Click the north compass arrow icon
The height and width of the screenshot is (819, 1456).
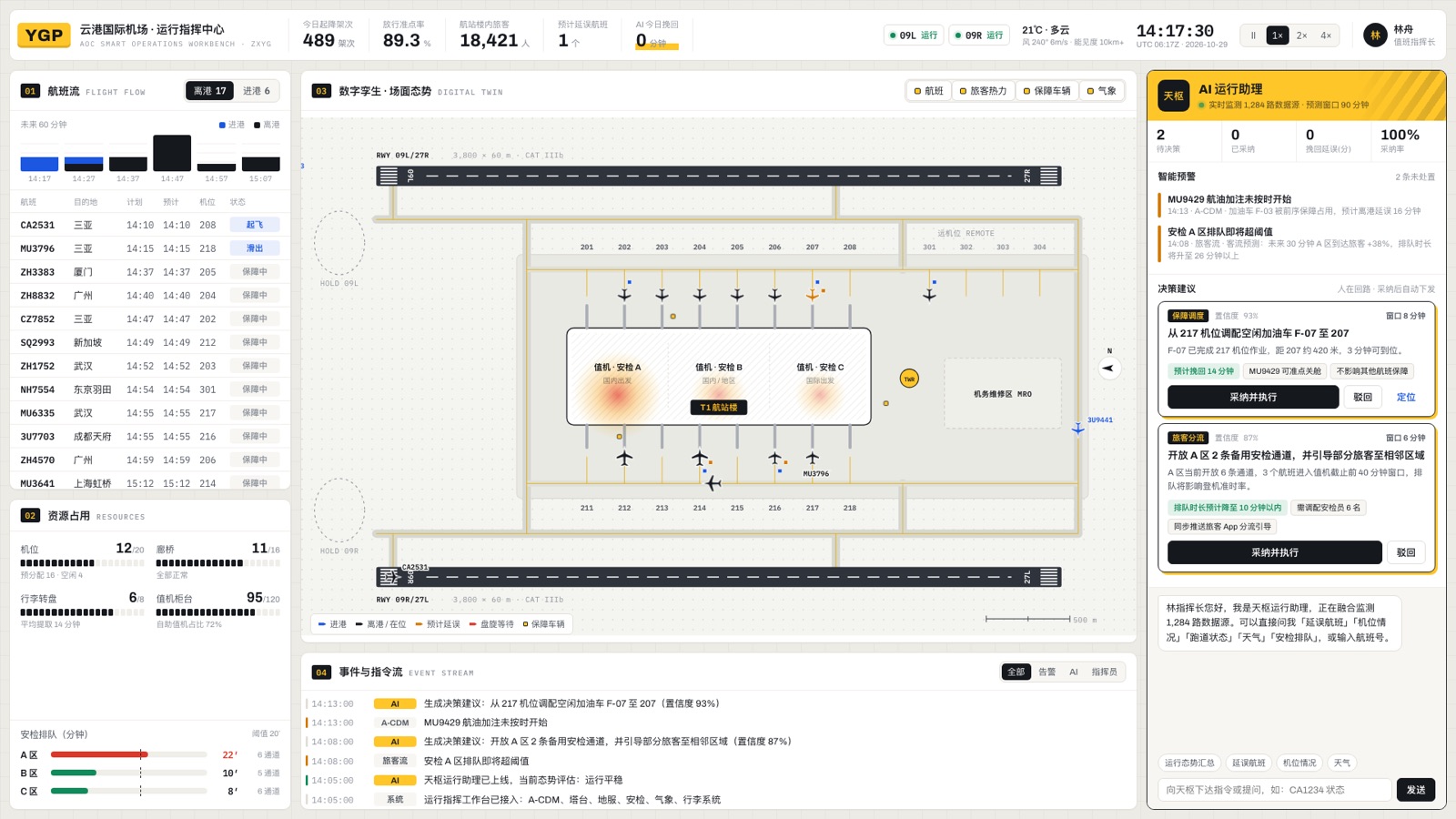click(1108, 368)
